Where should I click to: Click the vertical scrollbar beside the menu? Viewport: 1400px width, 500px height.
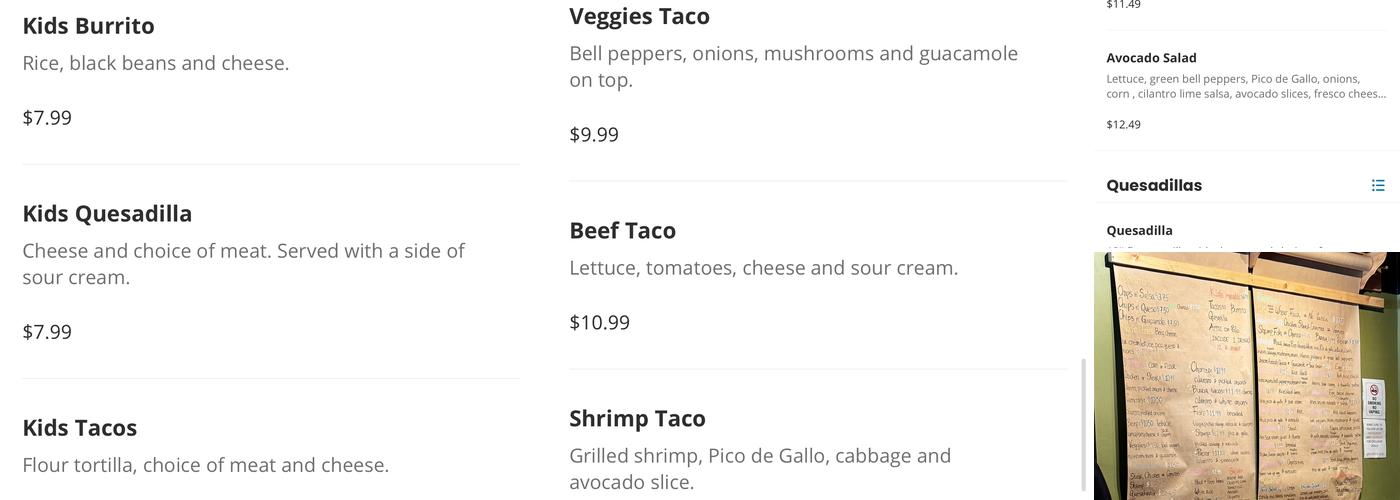(1085, 425)
